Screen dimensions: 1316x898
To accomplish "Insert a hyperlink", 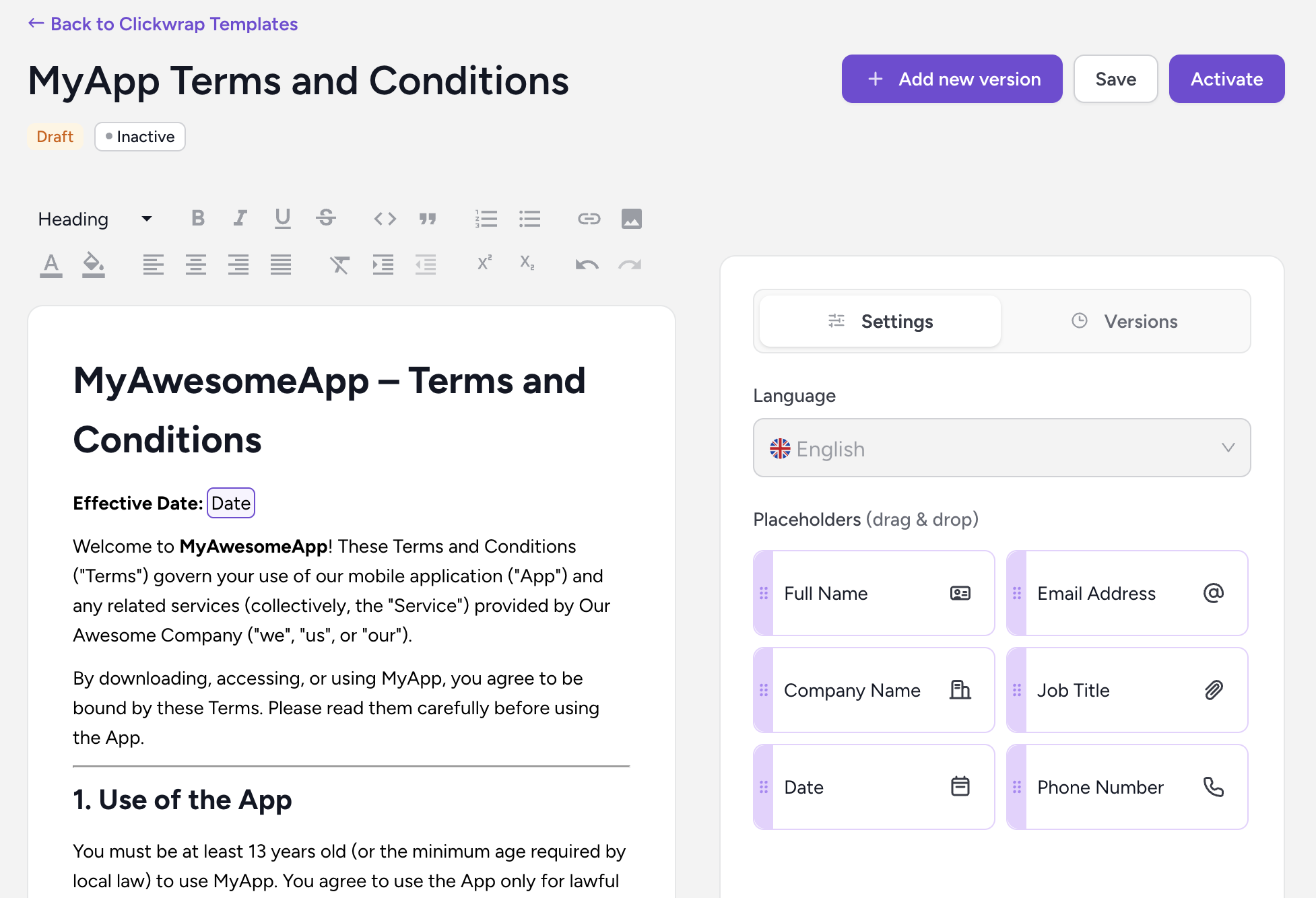I will 589,219.
